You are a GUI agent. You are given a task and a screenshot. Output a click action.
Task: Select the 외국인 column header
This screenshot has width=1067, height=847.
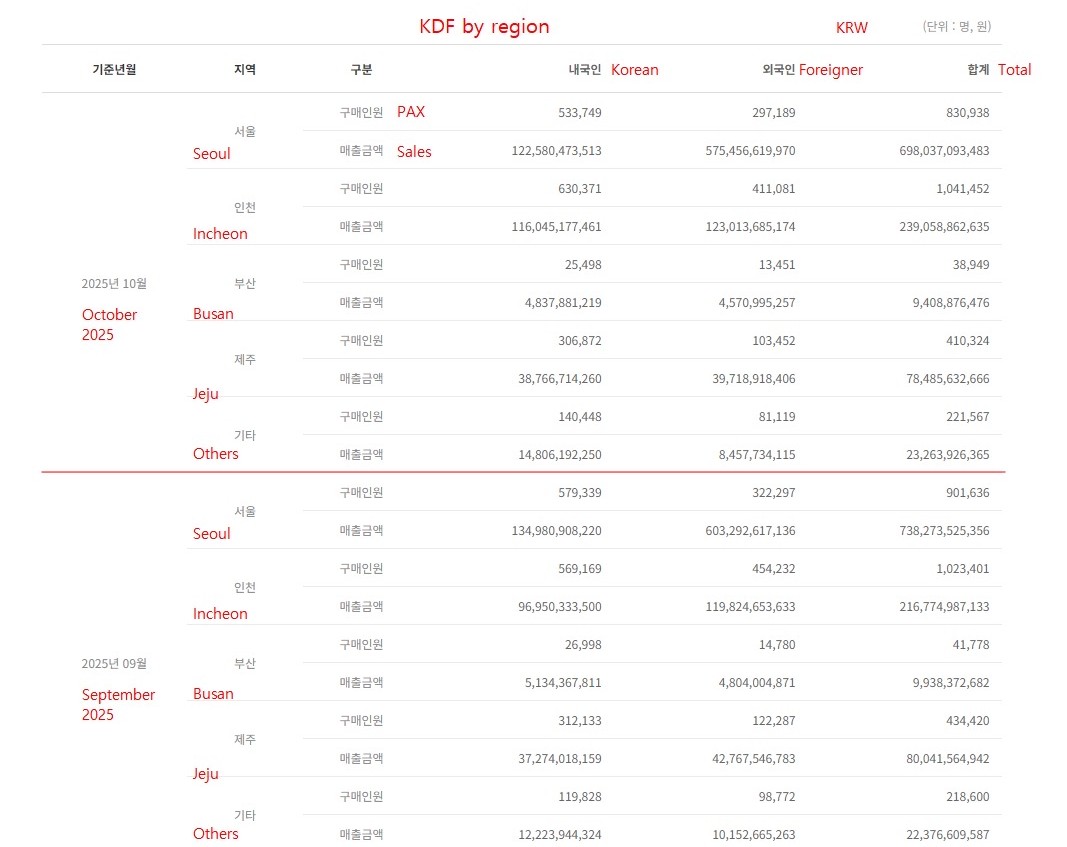[x=778, y=70]
